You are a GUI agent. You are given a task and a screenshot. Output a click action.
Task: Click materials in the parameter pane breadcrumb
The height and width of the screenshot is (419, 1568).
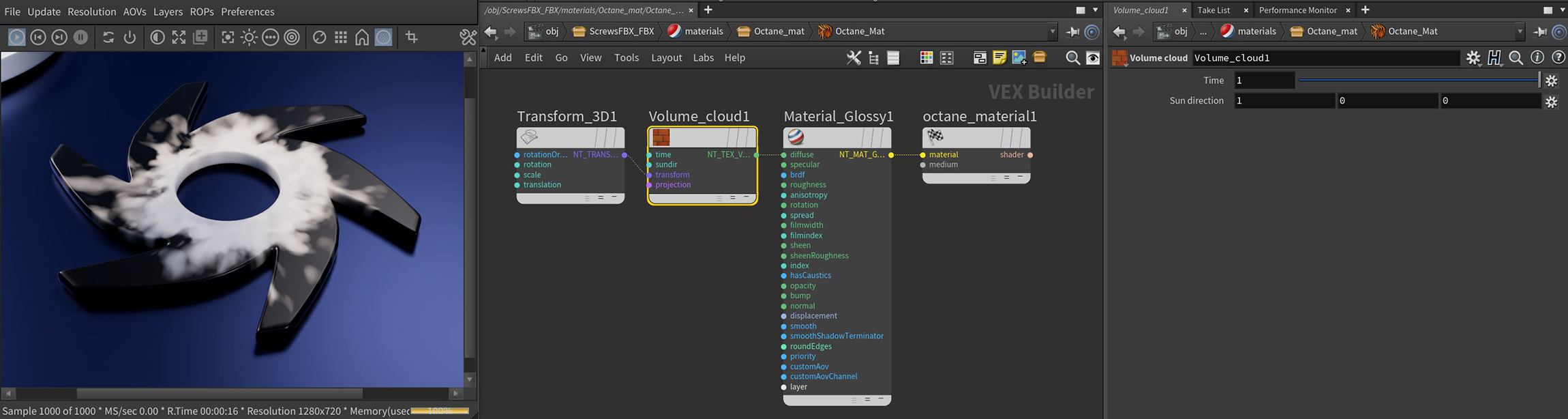[x=1256, y=31]
